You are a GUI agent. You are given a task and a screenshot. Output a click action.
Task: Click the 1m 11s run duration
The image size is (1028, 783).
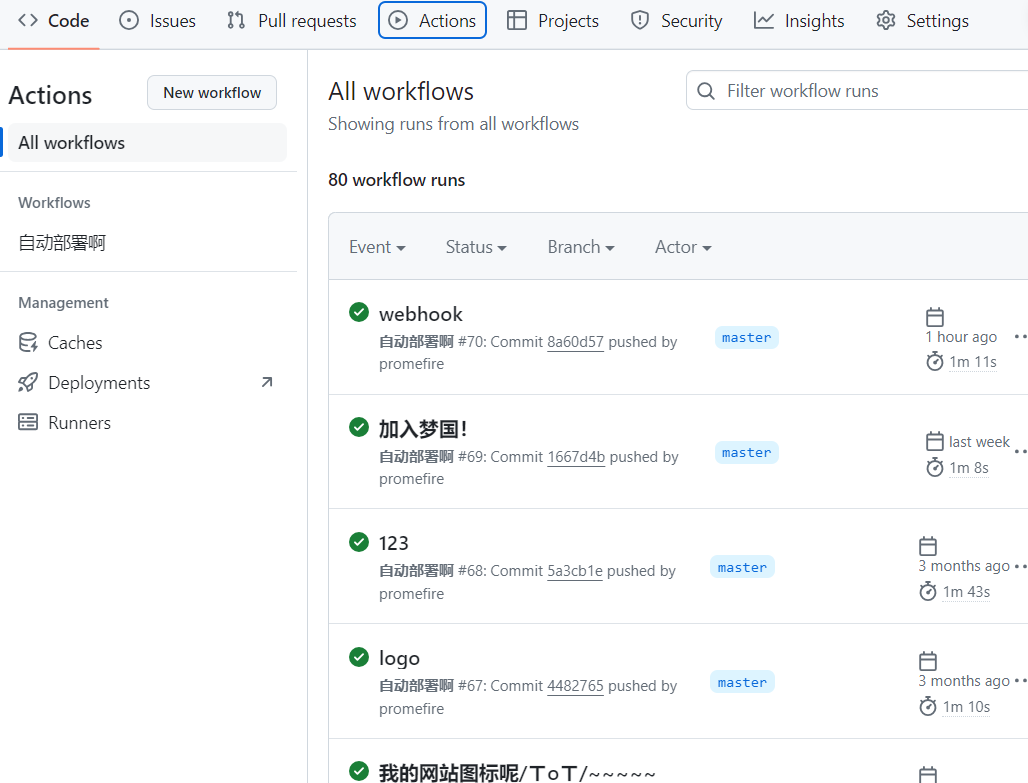(x=973, y=362)
